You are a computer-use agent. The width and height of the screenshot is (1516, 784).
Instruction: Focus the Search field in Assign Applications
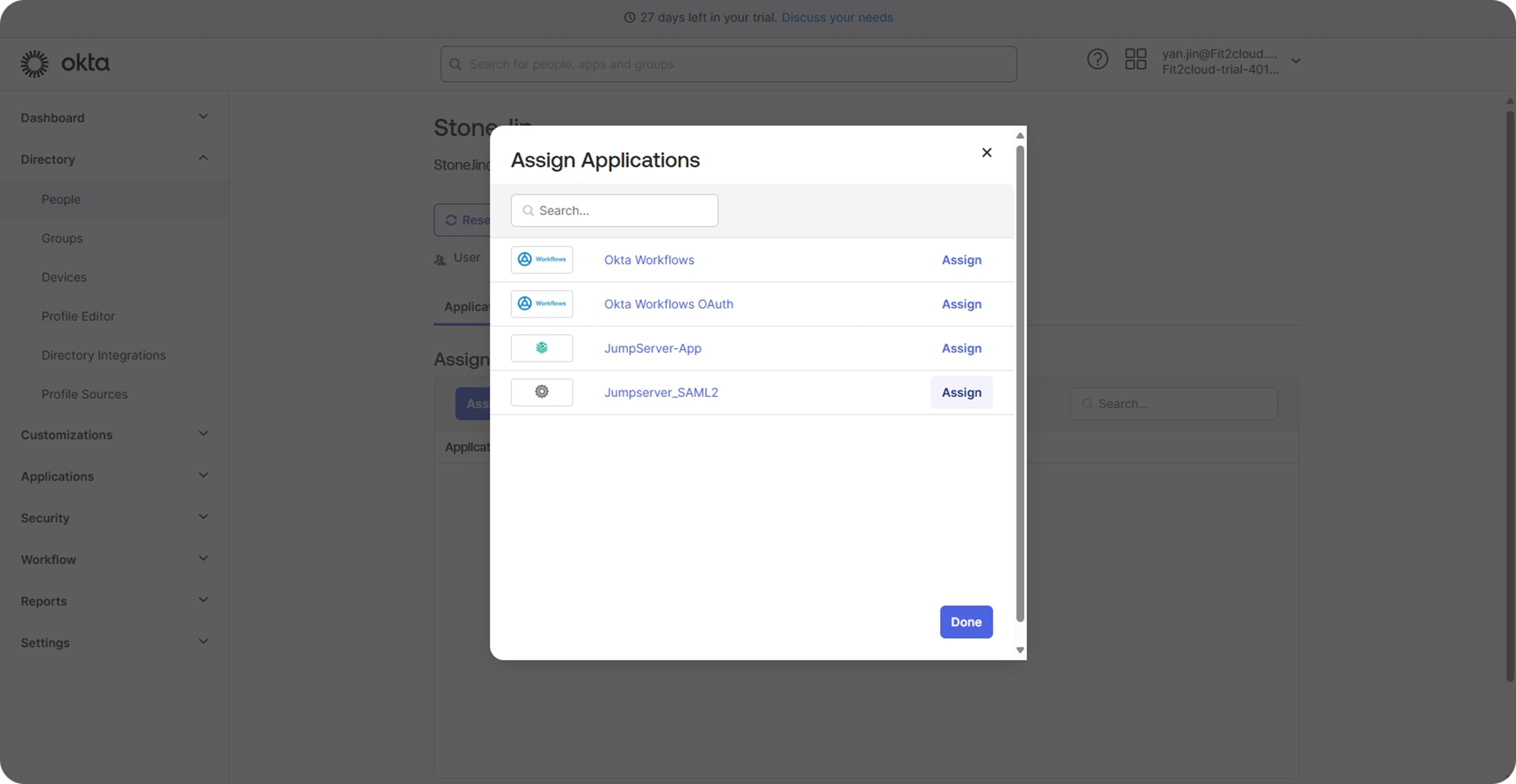coord(624,211)
